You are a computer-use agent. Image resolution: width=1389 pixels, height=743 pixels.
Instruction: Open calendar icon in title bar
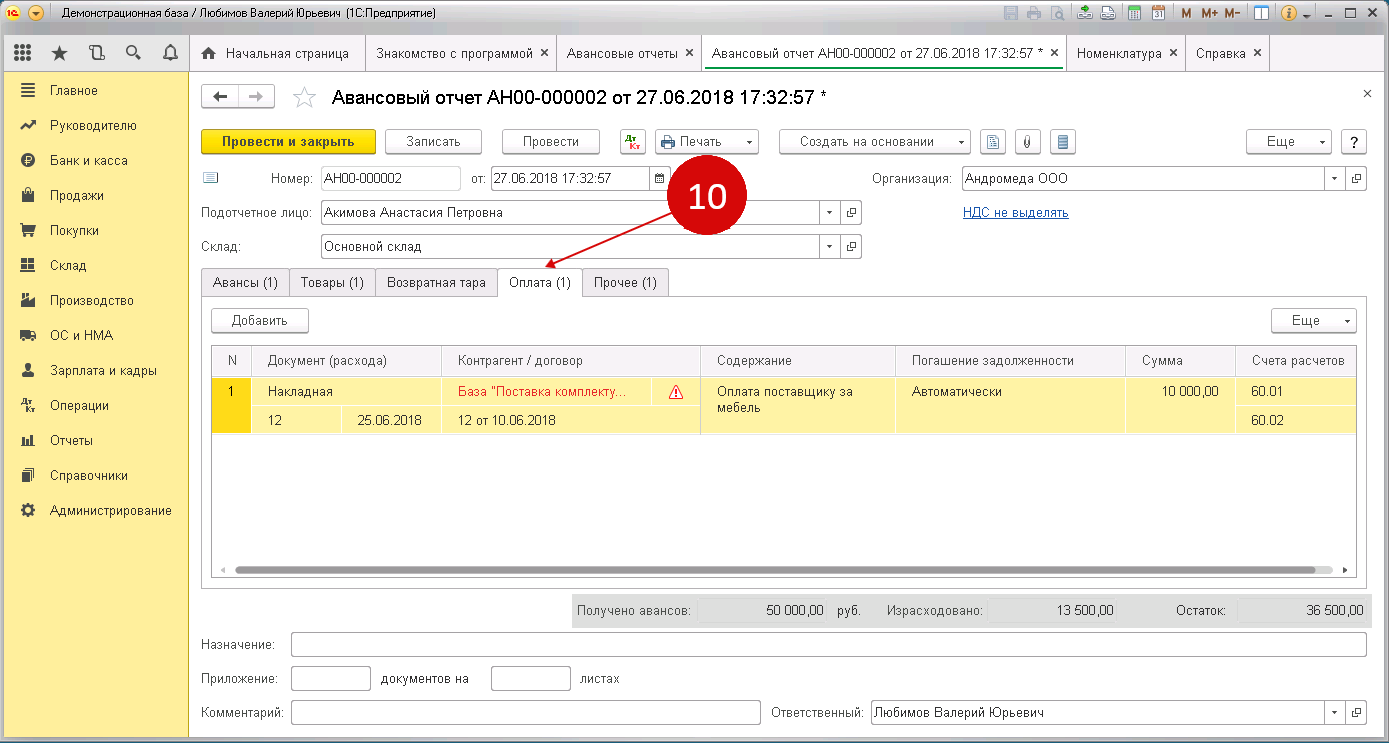point(1158,13)
